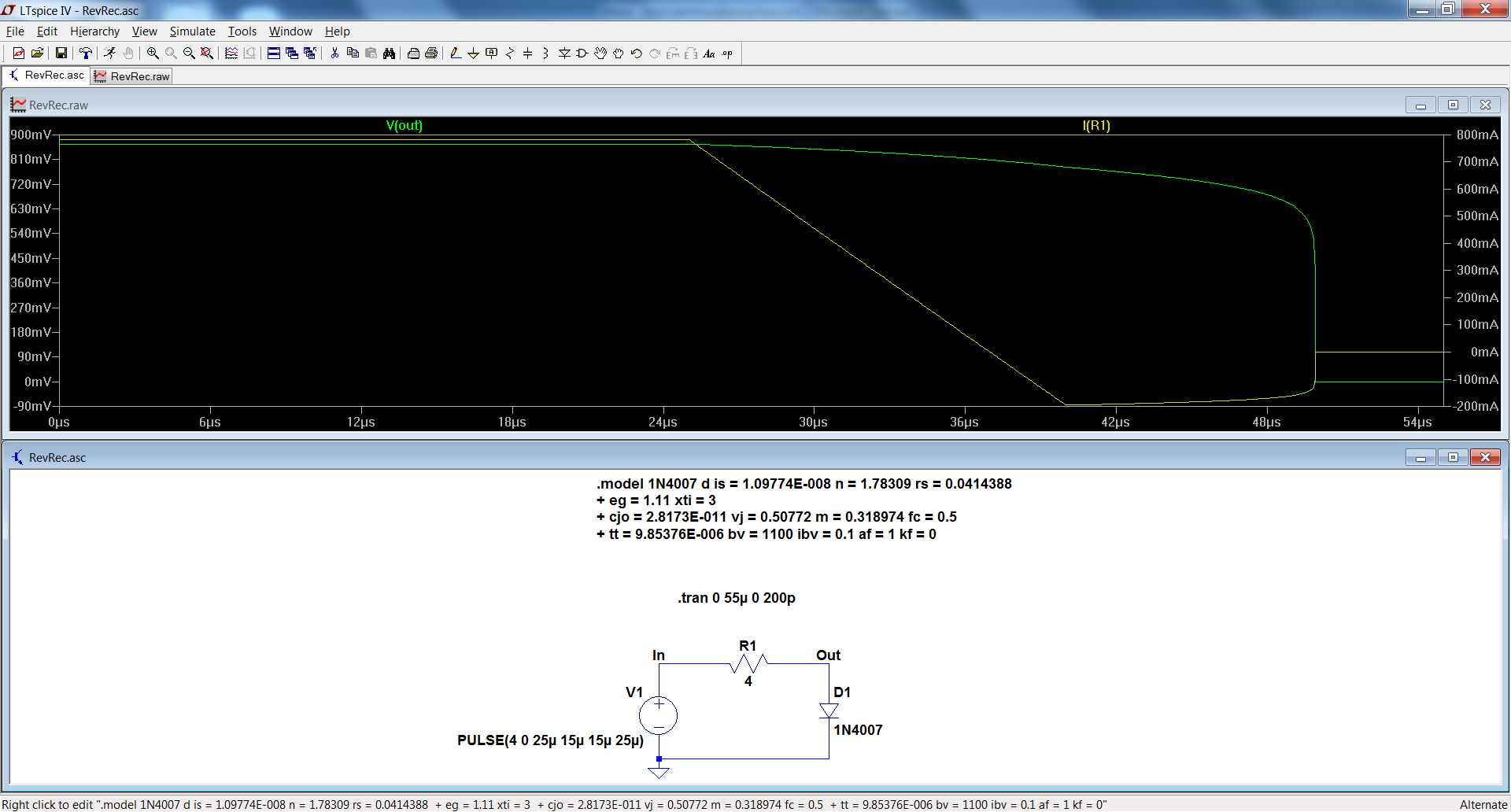
Task: Open the Window menu
Action: pos(290,31)
